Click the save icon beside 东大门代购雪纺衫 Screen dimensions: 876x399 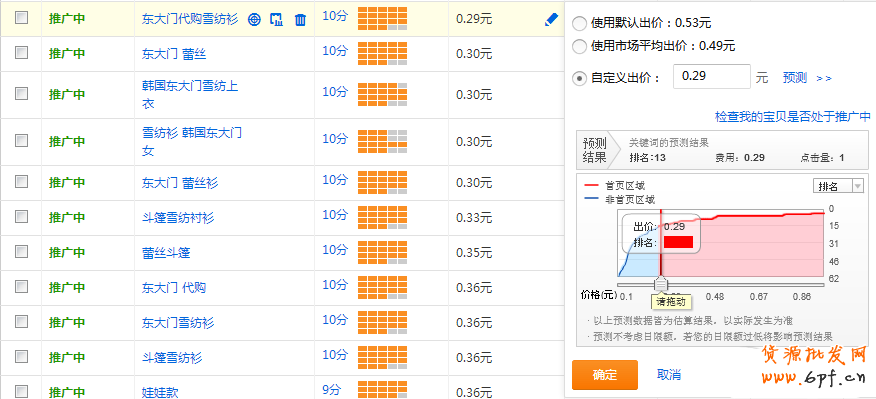pos(277,20)
